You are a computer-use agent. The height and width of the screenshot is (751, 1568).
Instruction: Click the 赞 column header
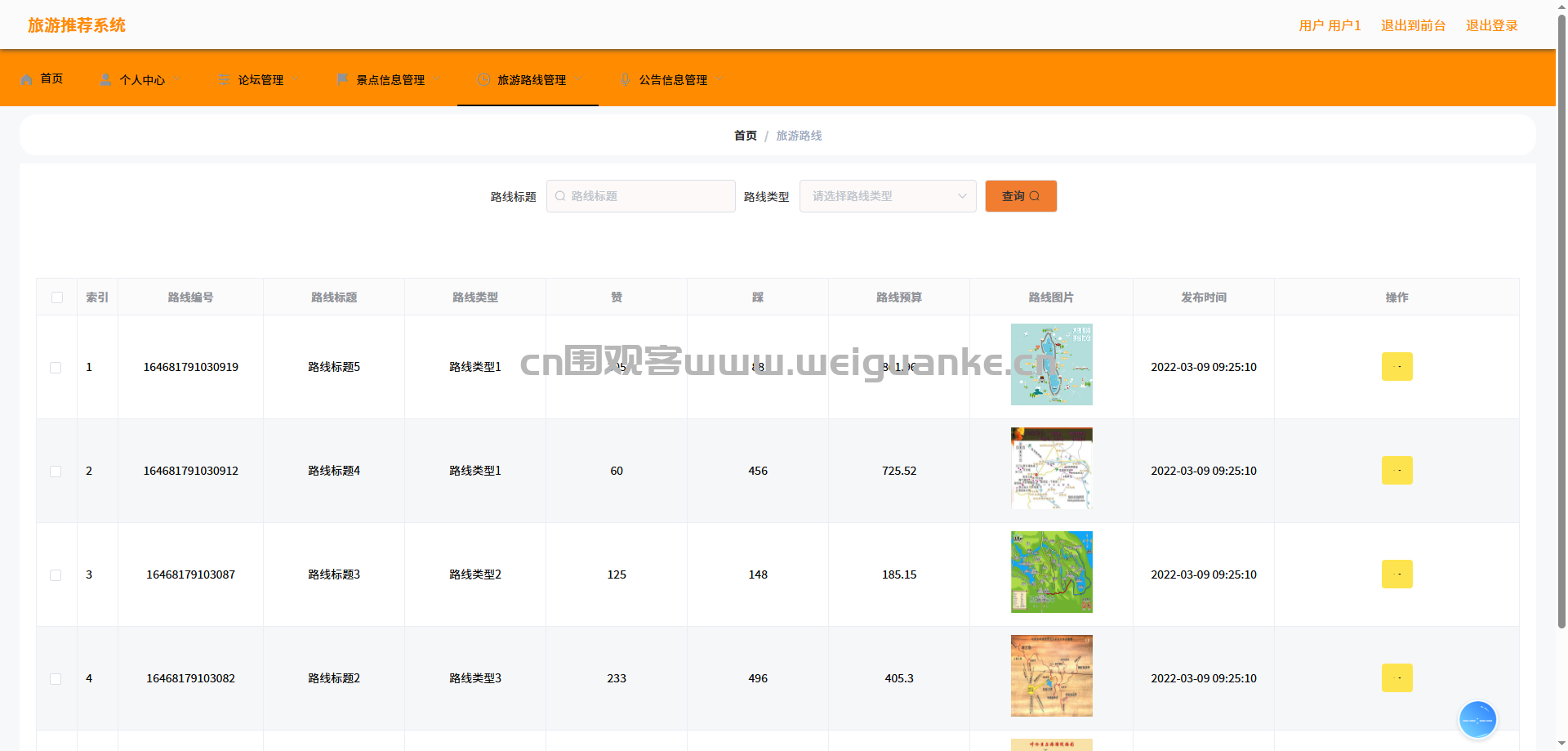pos(617,297)
